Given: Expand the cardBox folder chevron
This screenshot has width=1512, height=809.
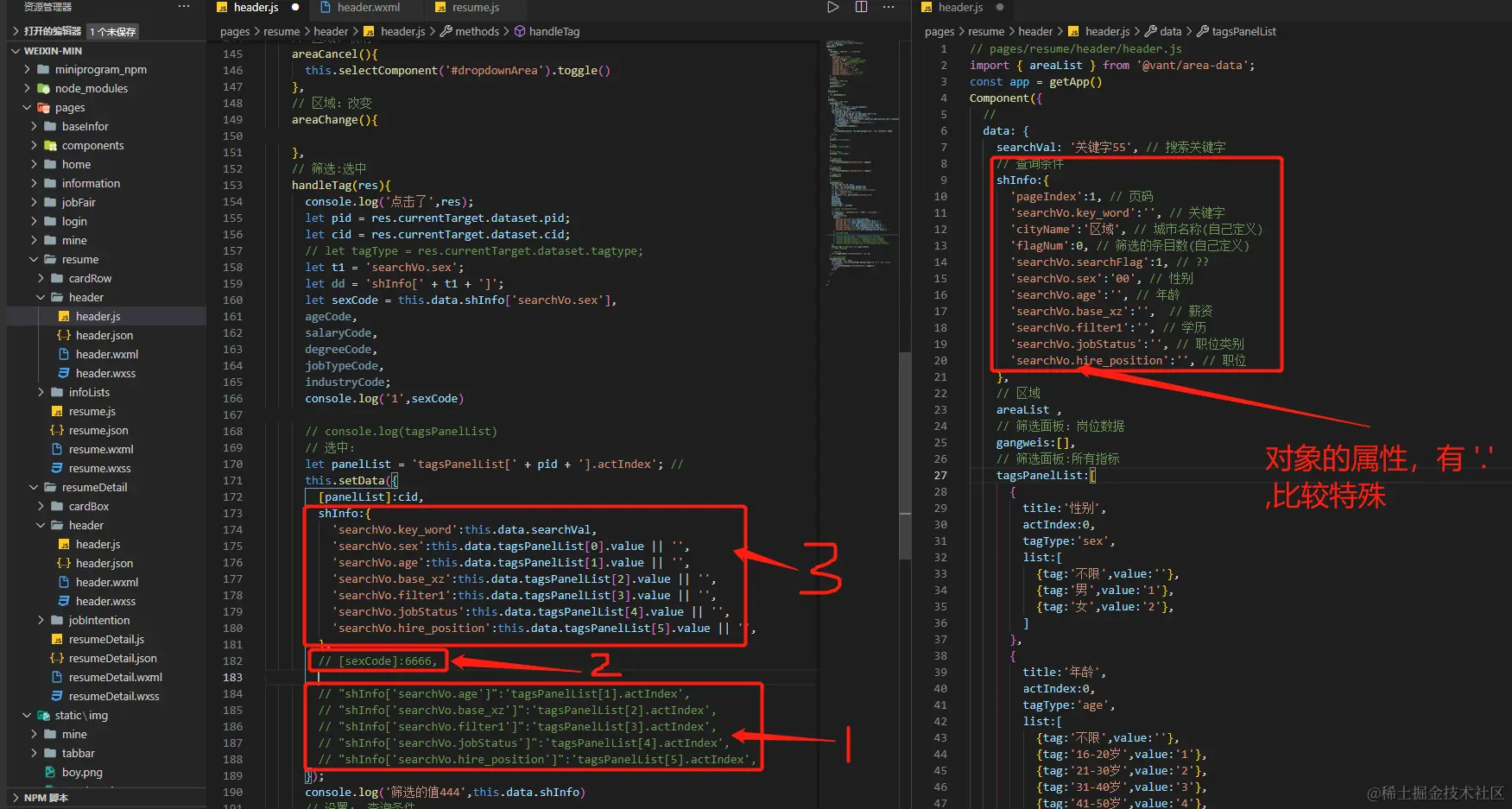Looking at the screenshot, I should 41,507.
